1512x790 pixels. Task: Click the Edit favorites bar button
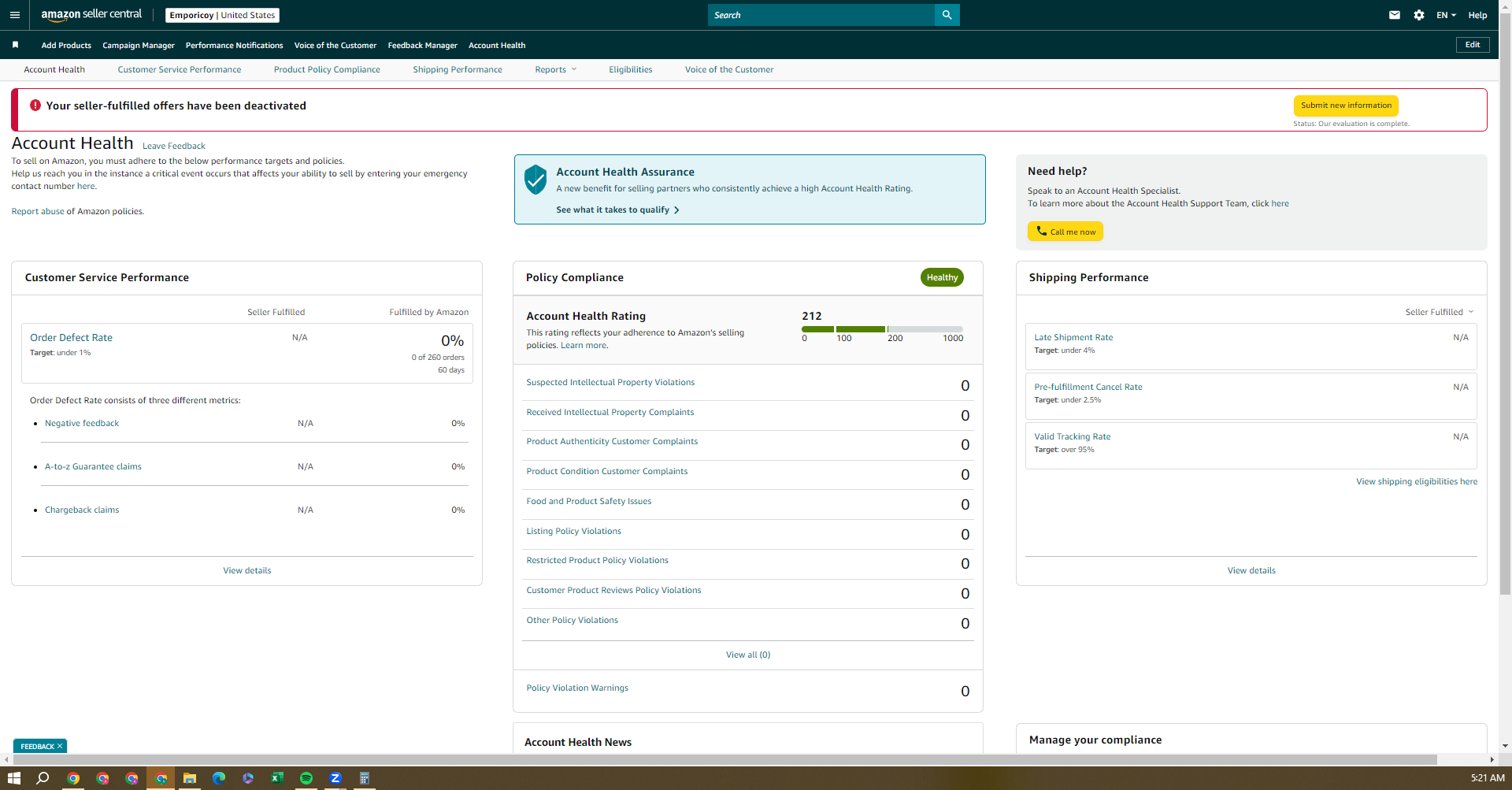tap(1473, 45)
